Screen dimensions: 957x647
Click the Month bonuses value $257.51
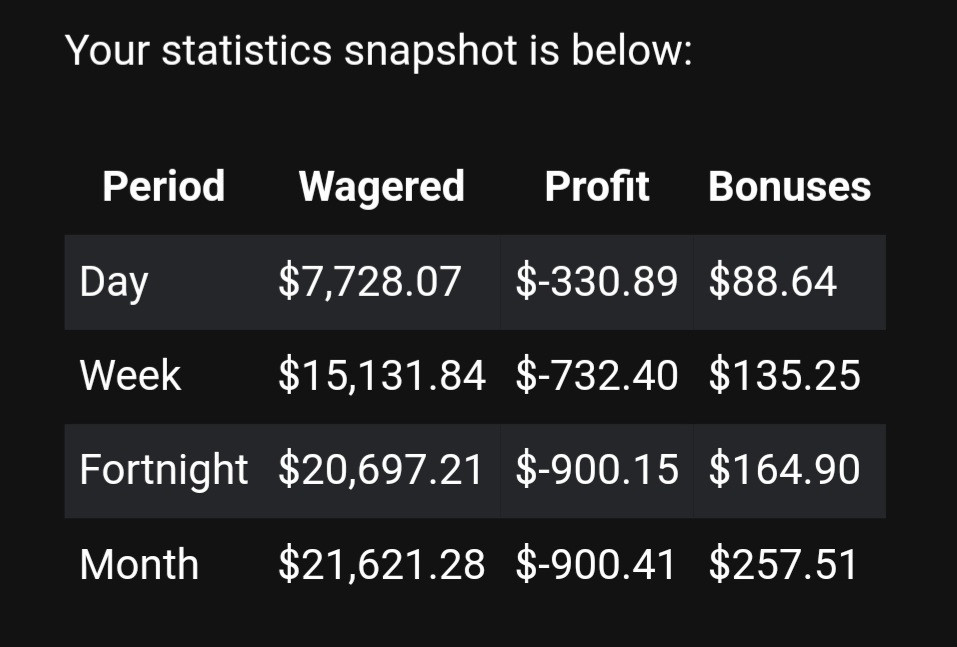tap(783, 565)
